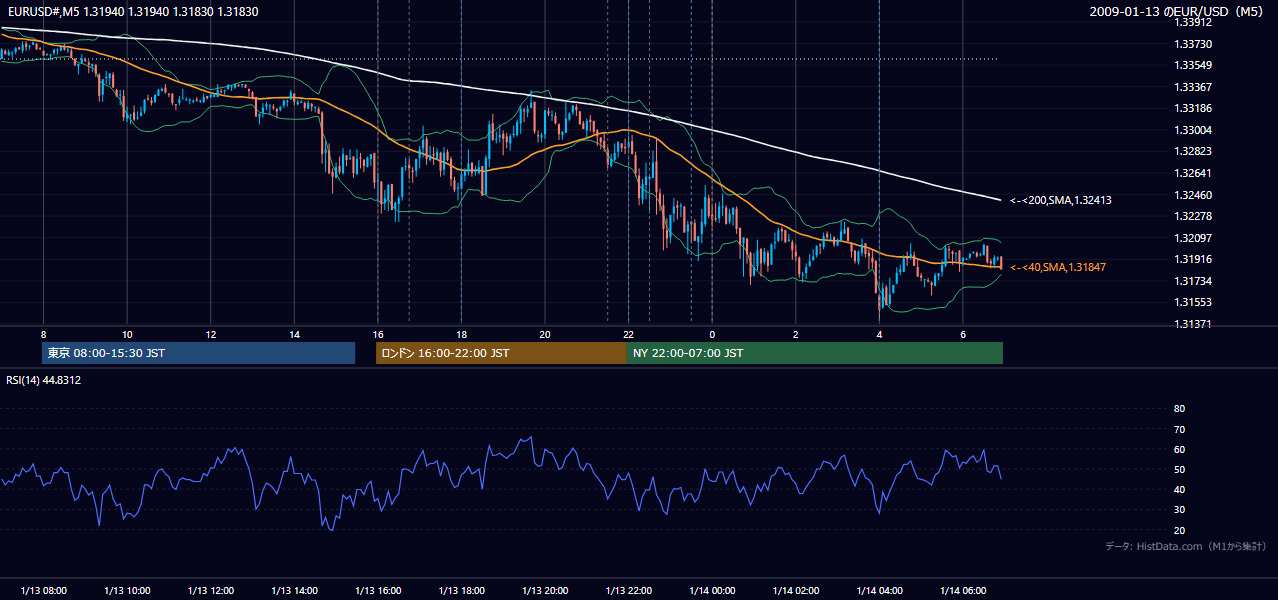Click the 2009-01-13 EUR/USD (M5) chart heading
The height and width of the screenshot is (600, 1278).
(x=1178, y=11)
